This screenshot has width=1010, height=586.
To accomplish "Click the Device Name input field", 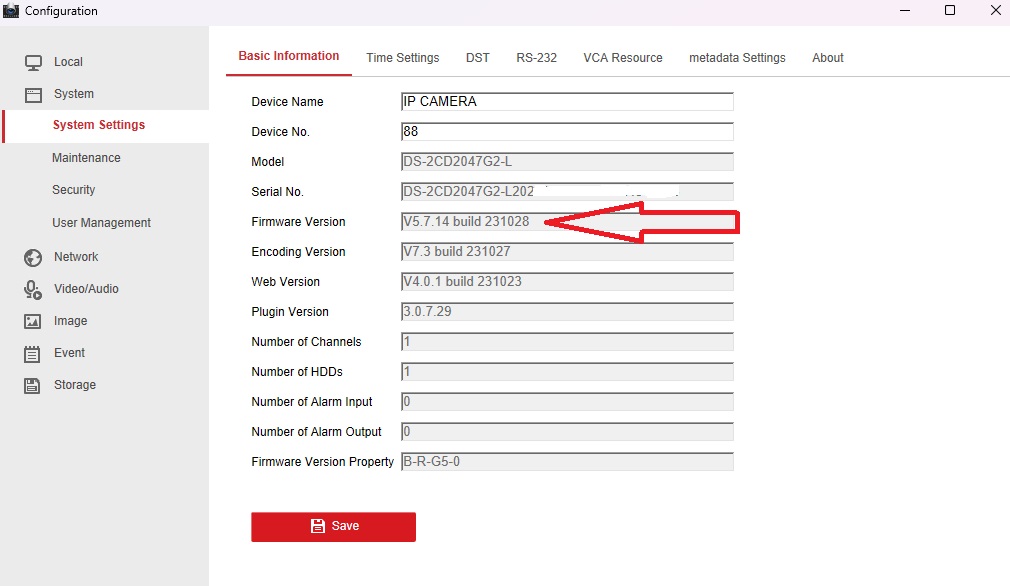I will (x=567, y=102).
